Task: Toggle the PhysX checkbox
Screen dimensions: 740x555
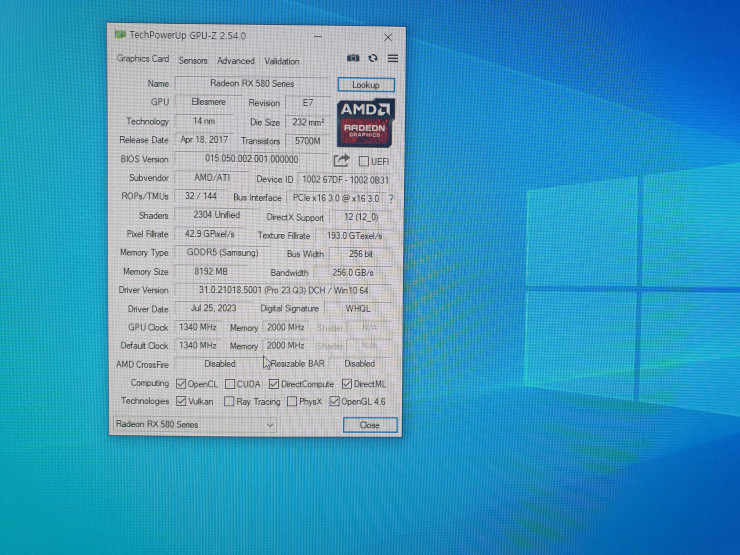Action: tap(292, 402)
